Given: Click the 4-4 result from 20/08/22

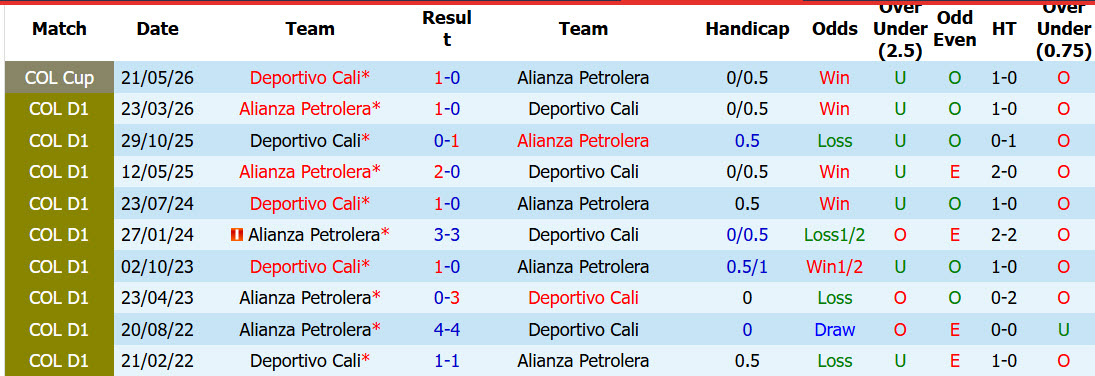Looking at the screenshot, I should (x=447, y=329).
